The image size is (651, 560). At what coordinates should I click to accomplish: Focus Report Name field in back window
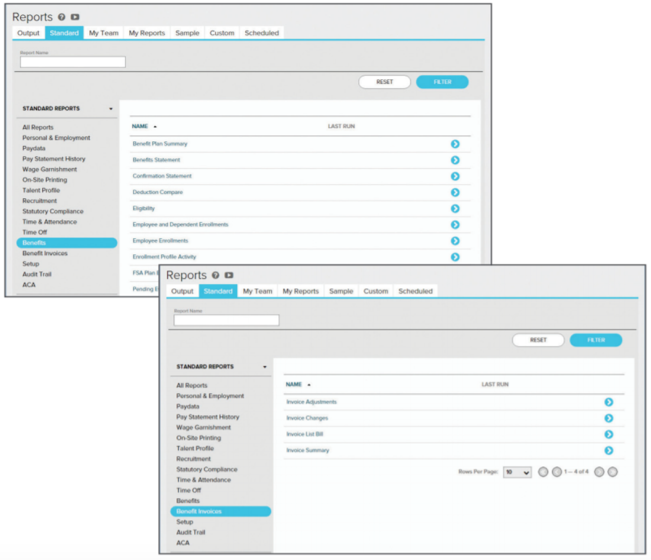(73, 62)
